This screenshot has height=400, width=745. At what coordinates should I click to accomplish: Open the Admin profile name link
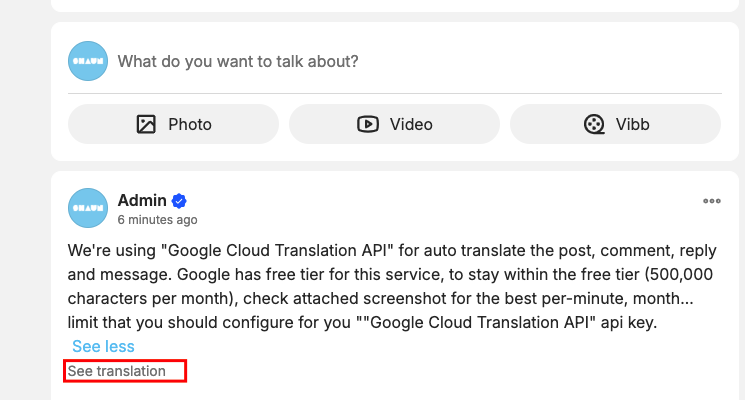141,199
